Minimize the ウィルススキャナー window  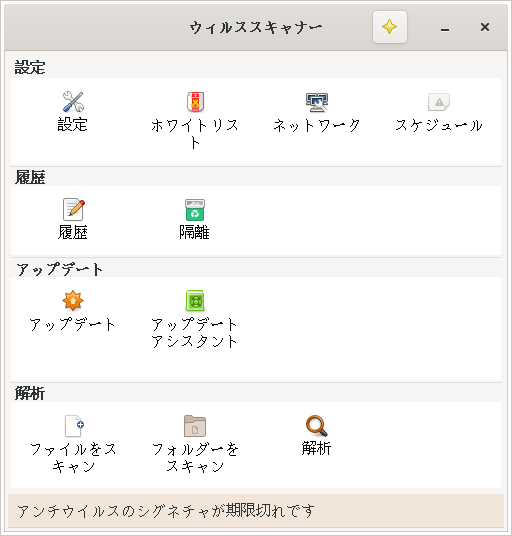click(x=445, y=27)
